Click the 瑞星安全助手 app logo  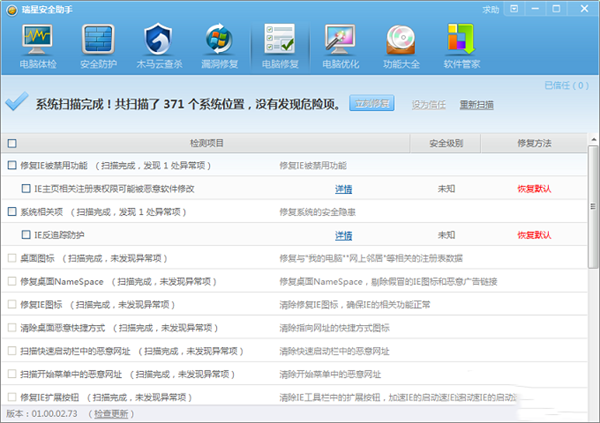coord(12,10)
